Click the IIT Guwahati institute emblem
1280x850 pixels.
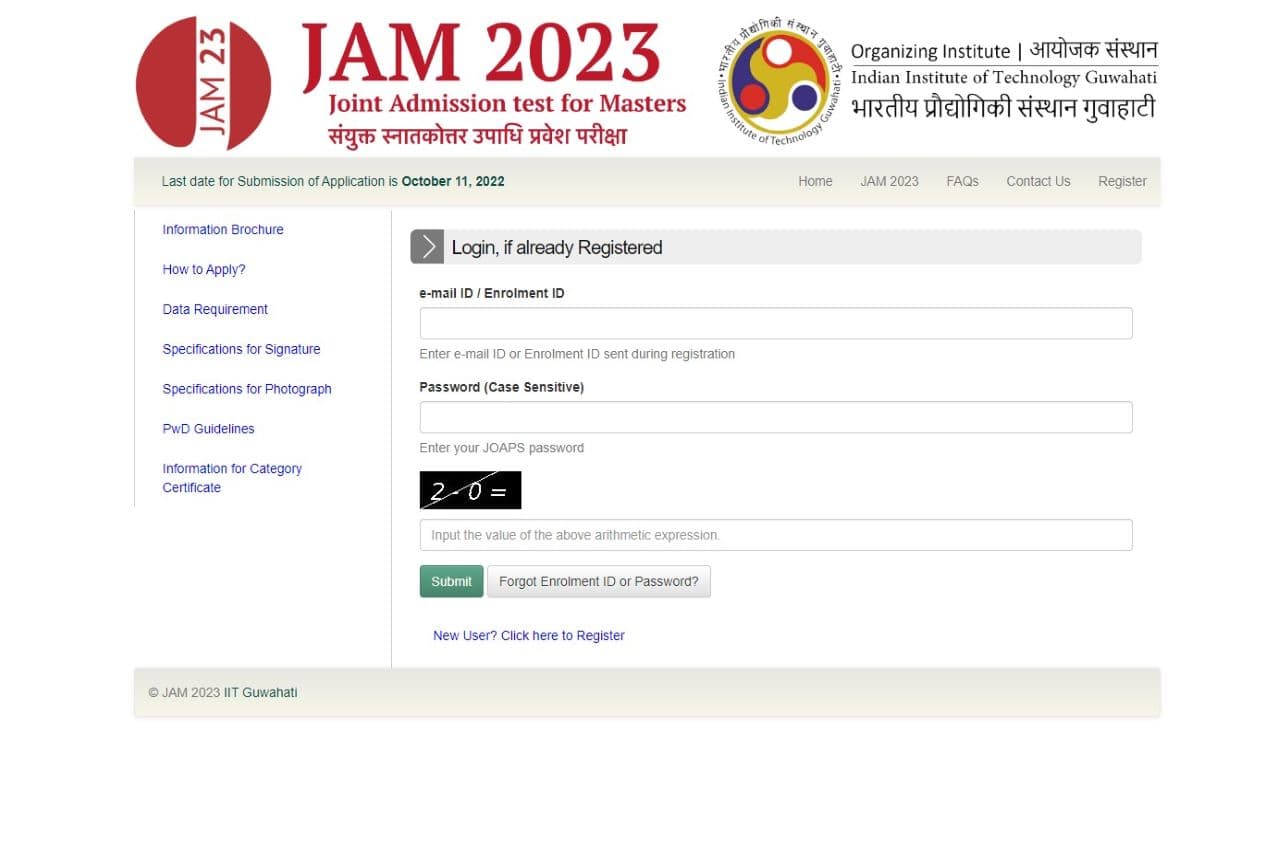point(779,82)
